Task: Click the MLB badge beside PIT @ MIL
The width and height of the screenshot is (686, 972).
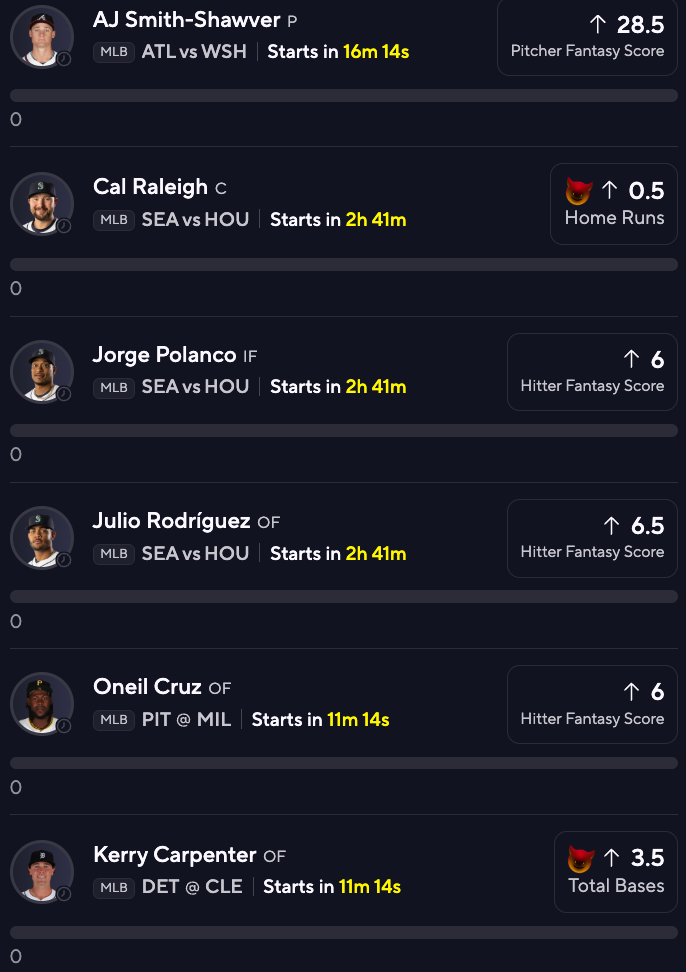Action: tap(114, 720)
